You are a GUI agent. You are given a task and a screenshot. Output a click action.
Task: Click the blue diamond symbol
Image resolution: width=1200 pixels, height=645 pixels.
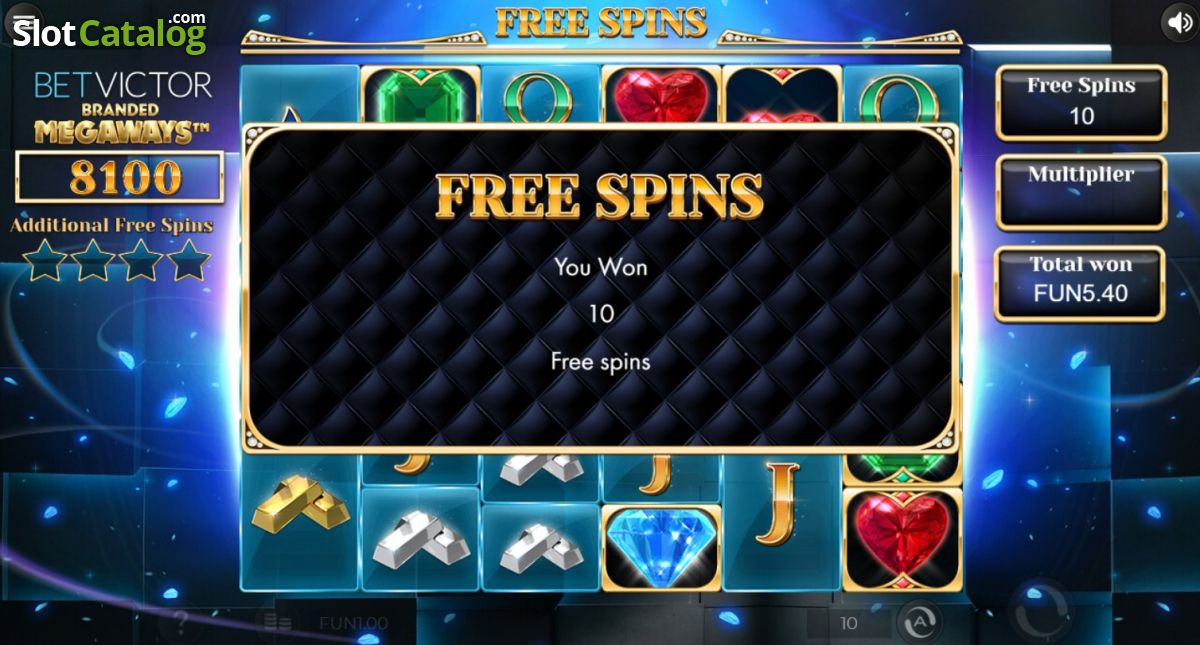(x=661, y=547)
